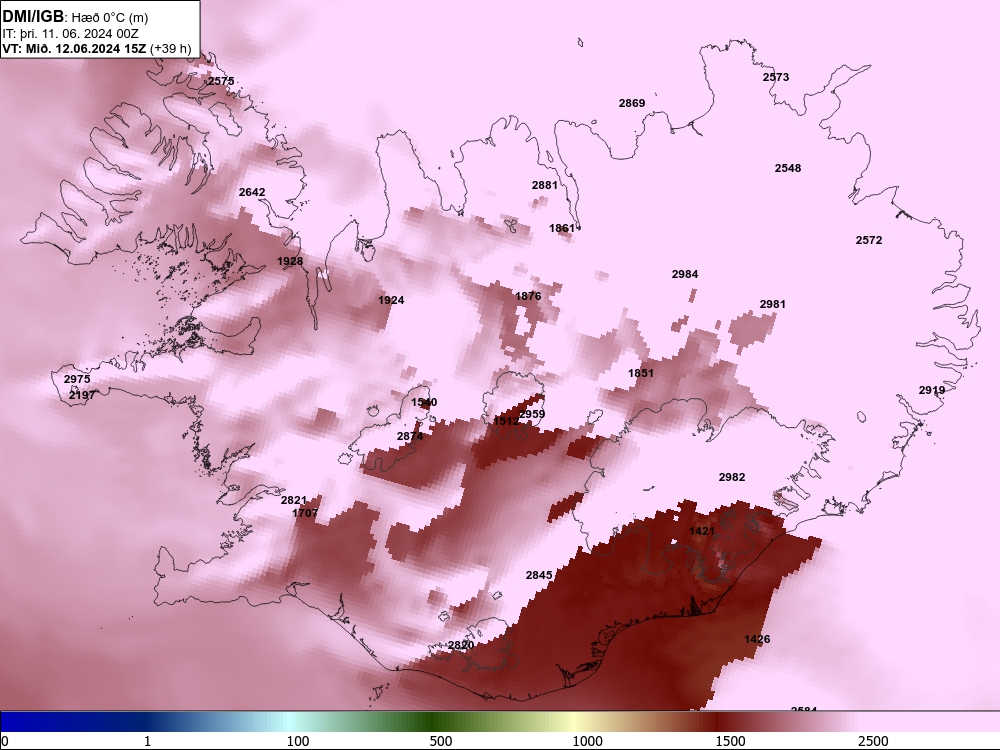Click the 1 label on the colour scale
Screen dimensions: 1000x750
147,741
